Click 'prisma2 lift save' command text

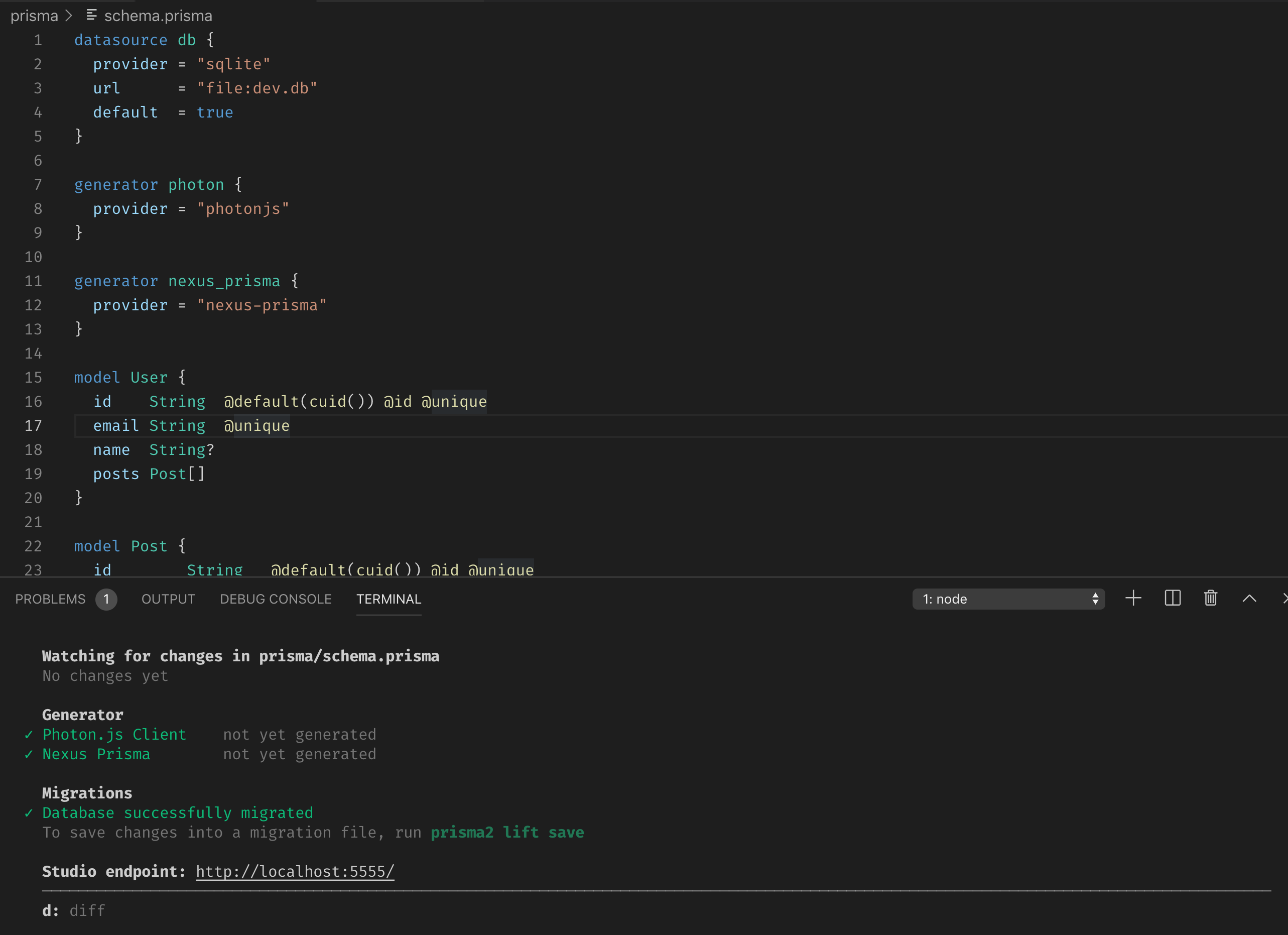507,832
